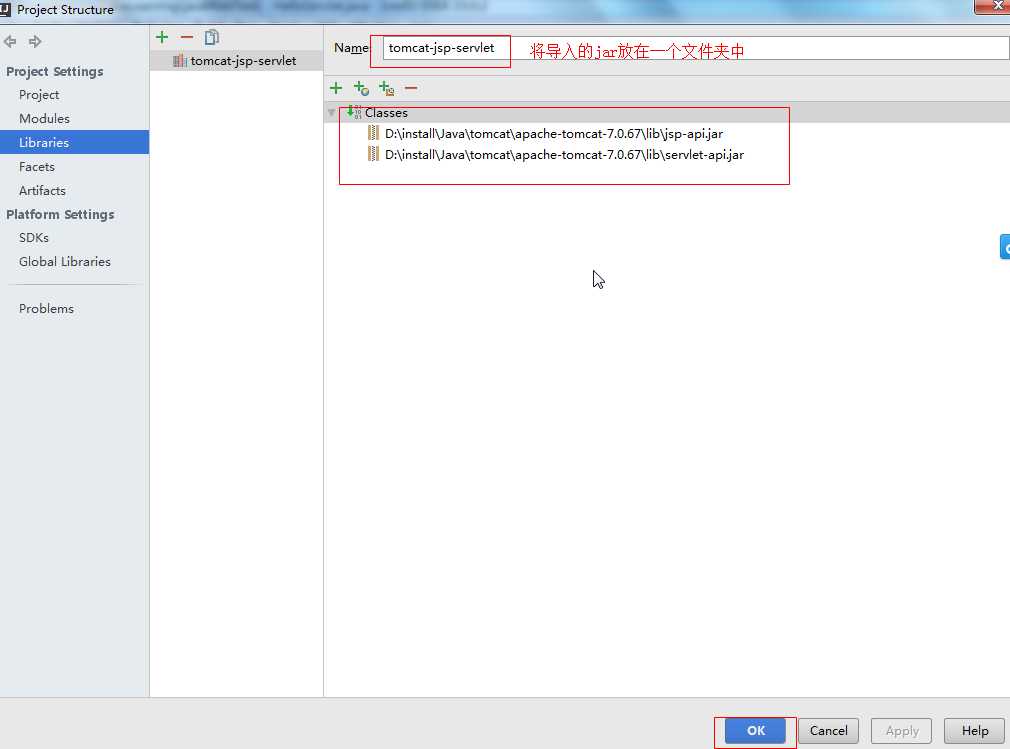Click the Apply button
This screenshot has height=749, width=1010.
pyautogui.click(x=901, y=730)
